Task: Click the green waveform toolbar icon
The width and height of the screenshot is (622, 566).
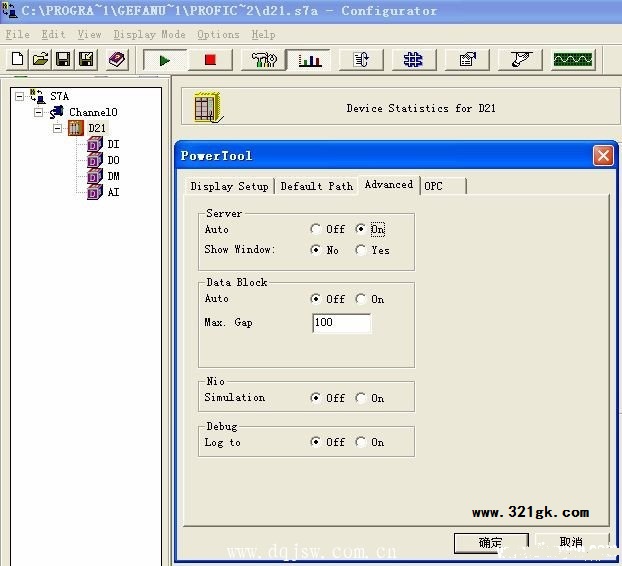Action: coord(572,60)
